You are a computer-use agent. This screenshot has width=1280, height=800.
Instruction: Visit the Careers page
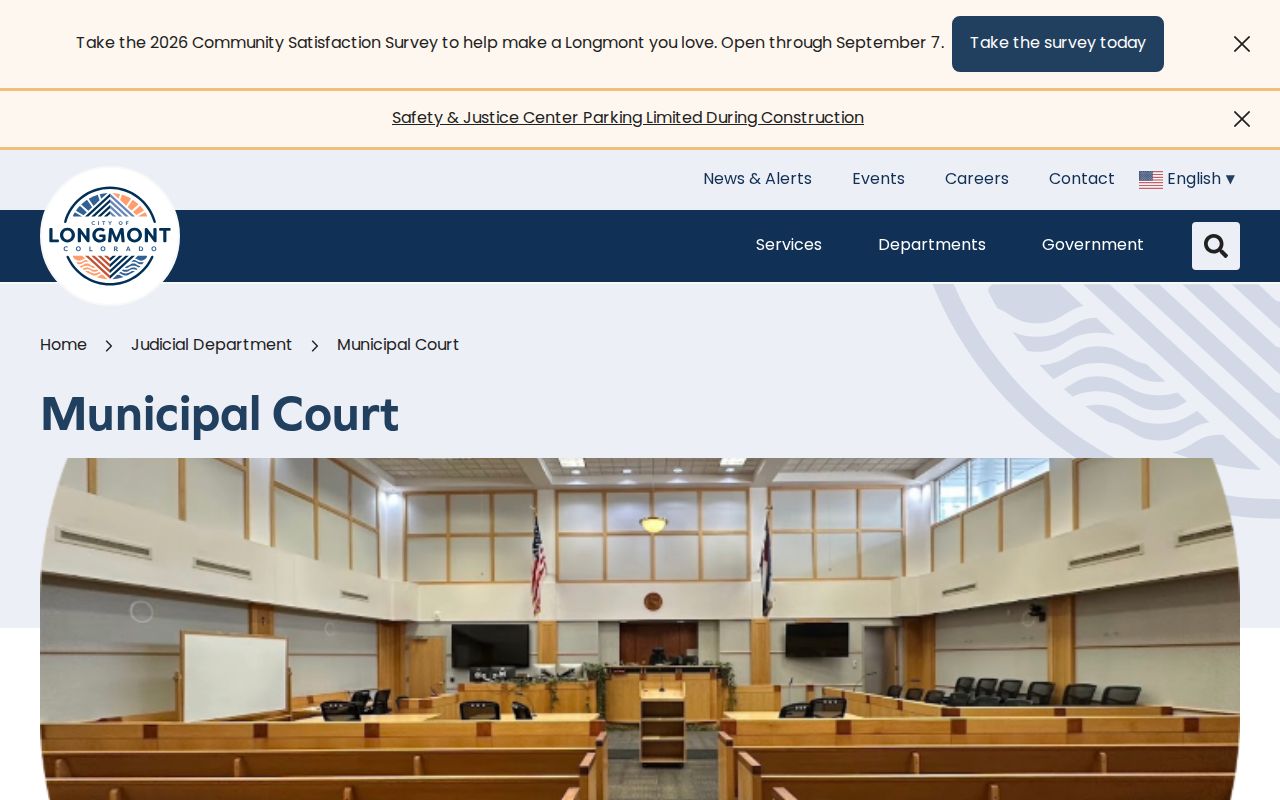(977, 179)
